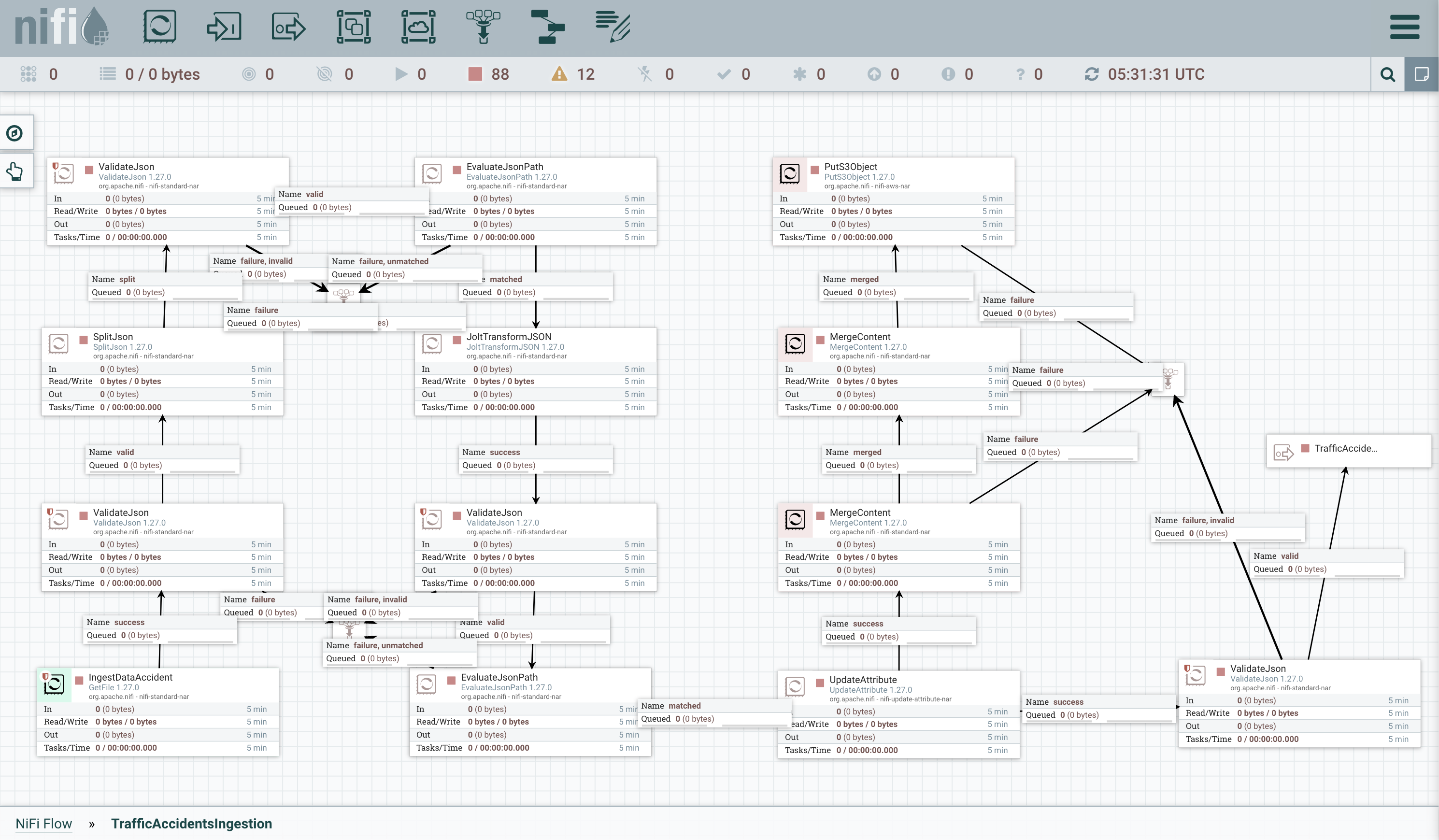Click the locally modified asterisk icon

[799, 74]
